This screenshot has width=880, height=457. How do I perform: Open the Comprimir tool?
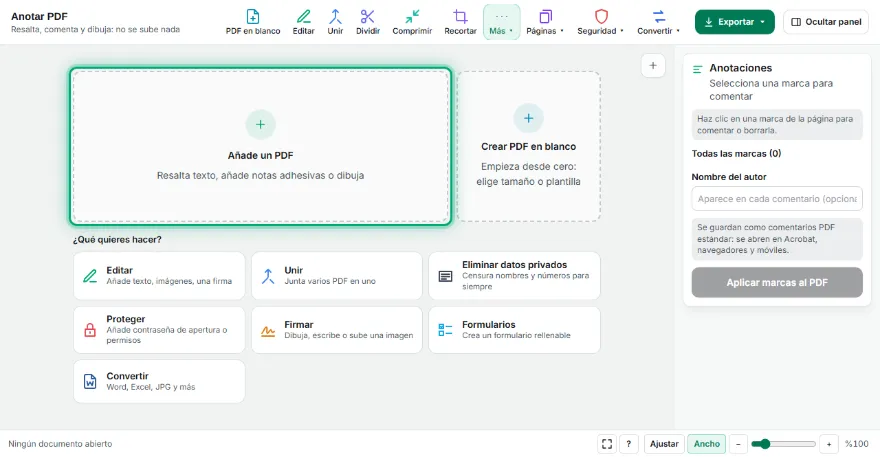[x=412, y=22]
